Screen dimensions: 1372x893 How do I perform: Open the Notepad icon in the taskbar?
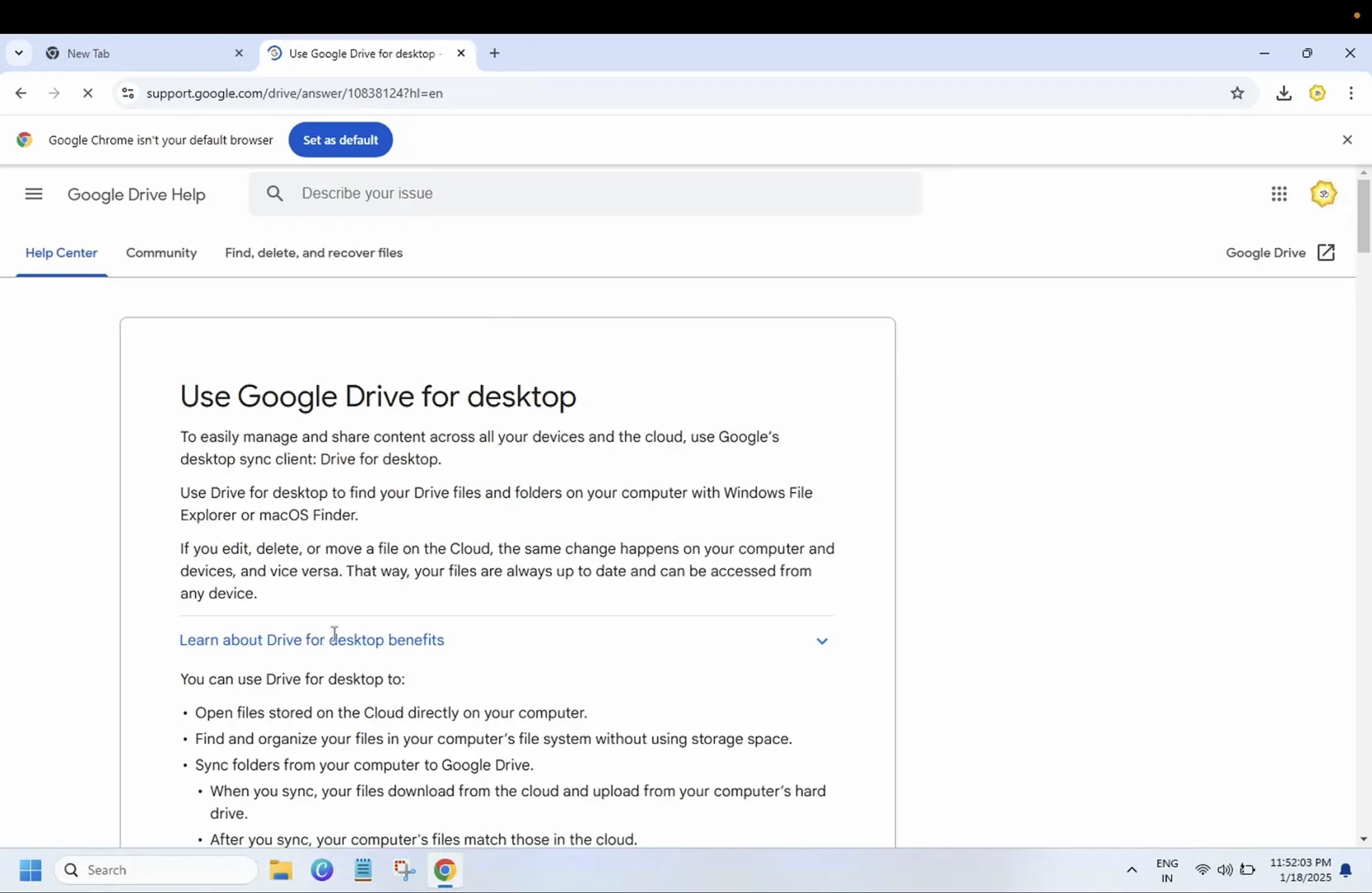363,870
